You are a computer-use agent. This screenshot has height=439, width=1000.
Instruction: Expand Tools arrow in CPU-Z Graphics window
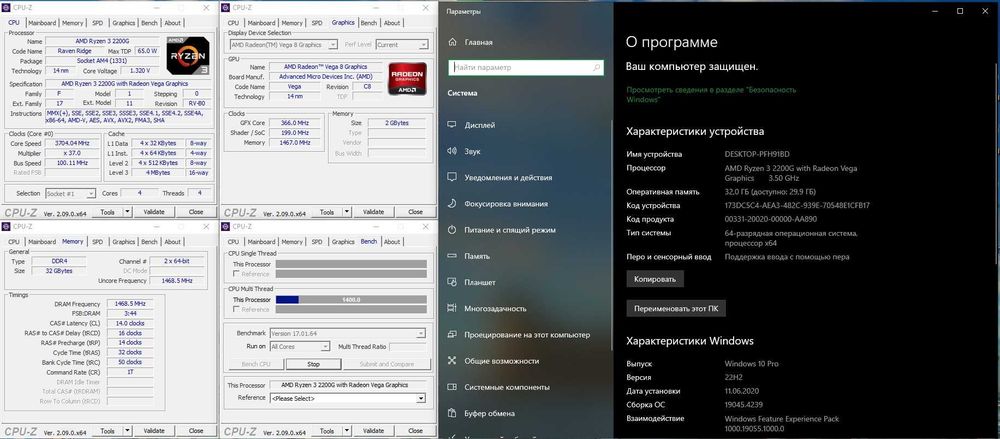pyautogui.click(x=347, y=212)
